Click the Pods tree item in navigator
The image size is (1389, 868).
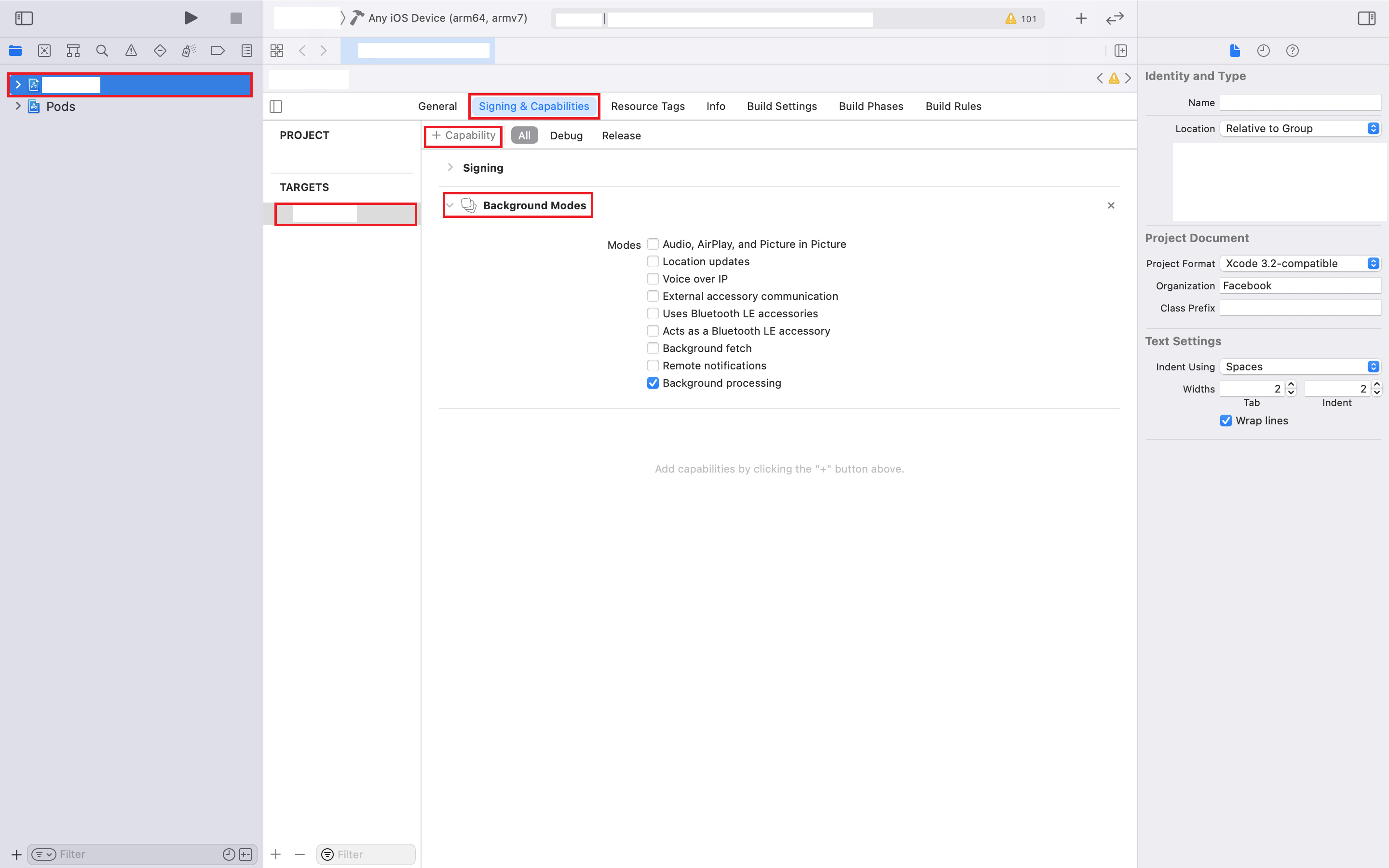60,105
